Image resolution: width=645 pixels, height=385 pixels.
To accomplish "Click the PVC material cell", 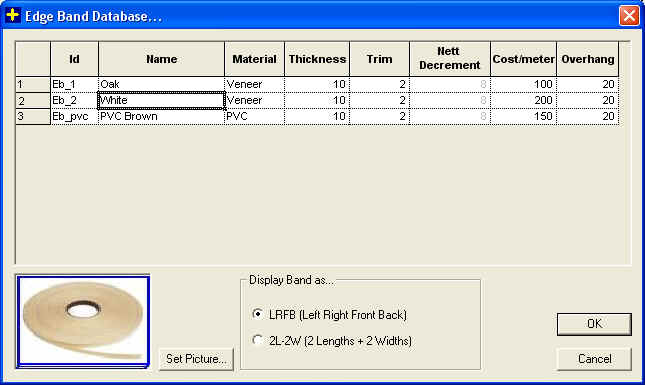I will (x=254, y=116).
